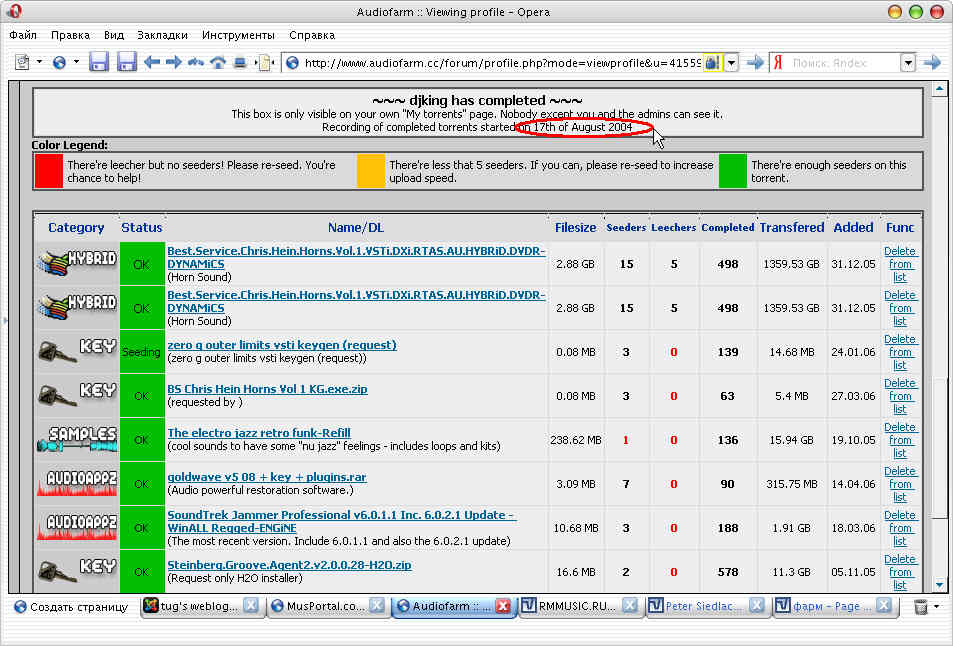Open the search engine dropdown
The width and height of the screenshot is (953, 646).
point(908,63)
